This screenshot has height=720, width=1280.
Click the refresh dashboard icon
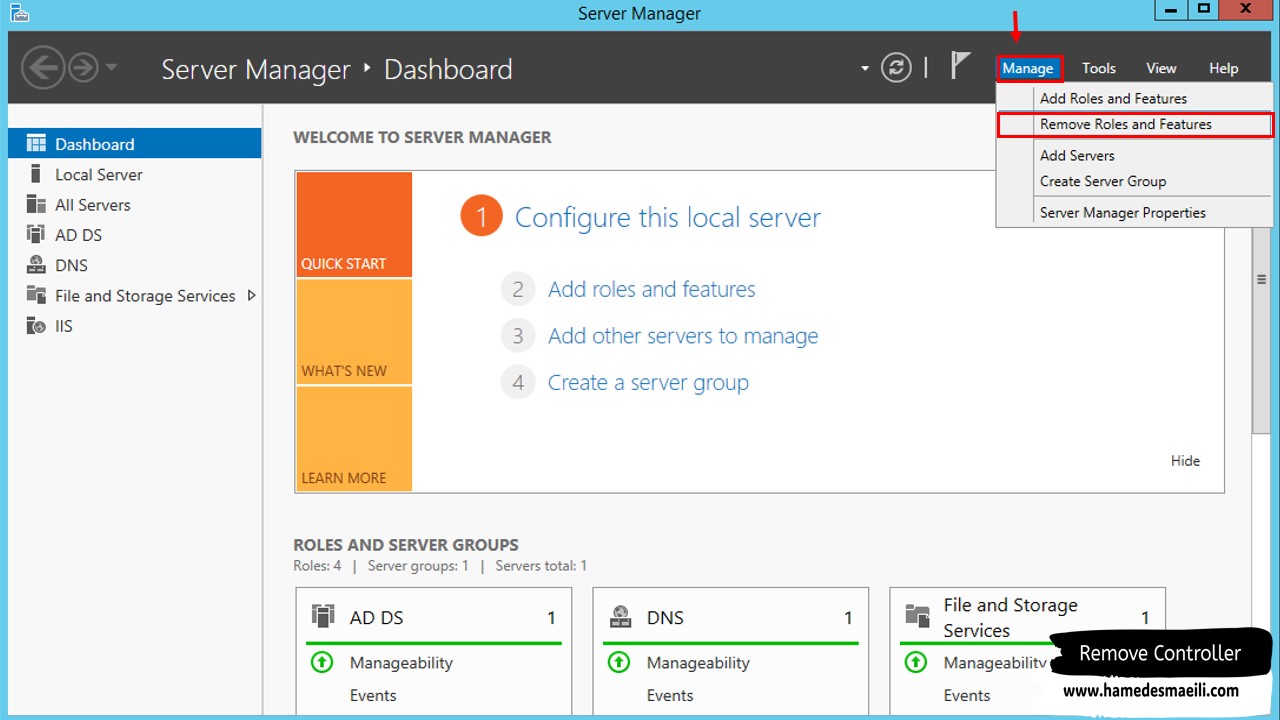click(x=897, y=68)
